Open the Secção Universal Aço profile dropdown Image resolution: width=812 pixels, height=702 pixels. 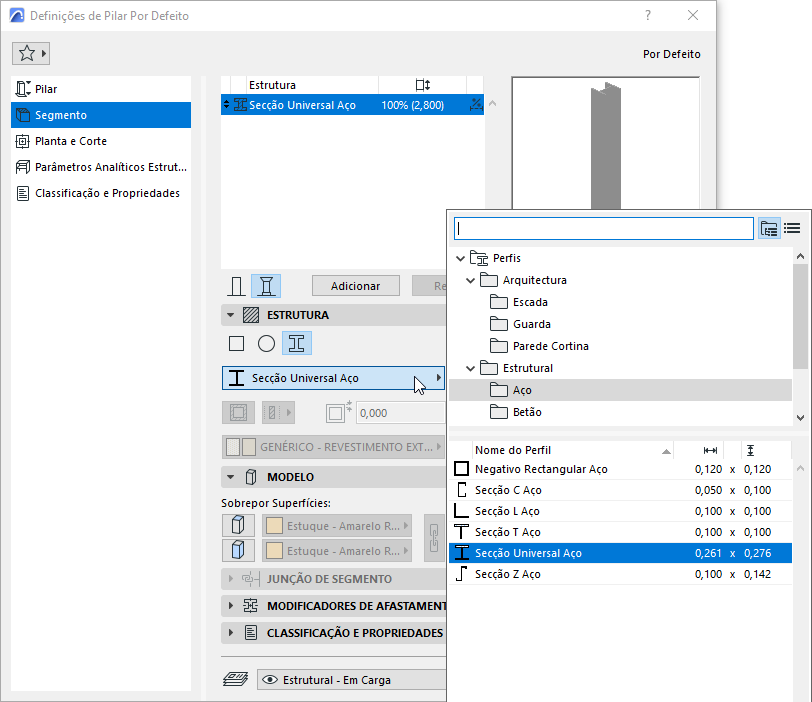click(x=333, y=378)
